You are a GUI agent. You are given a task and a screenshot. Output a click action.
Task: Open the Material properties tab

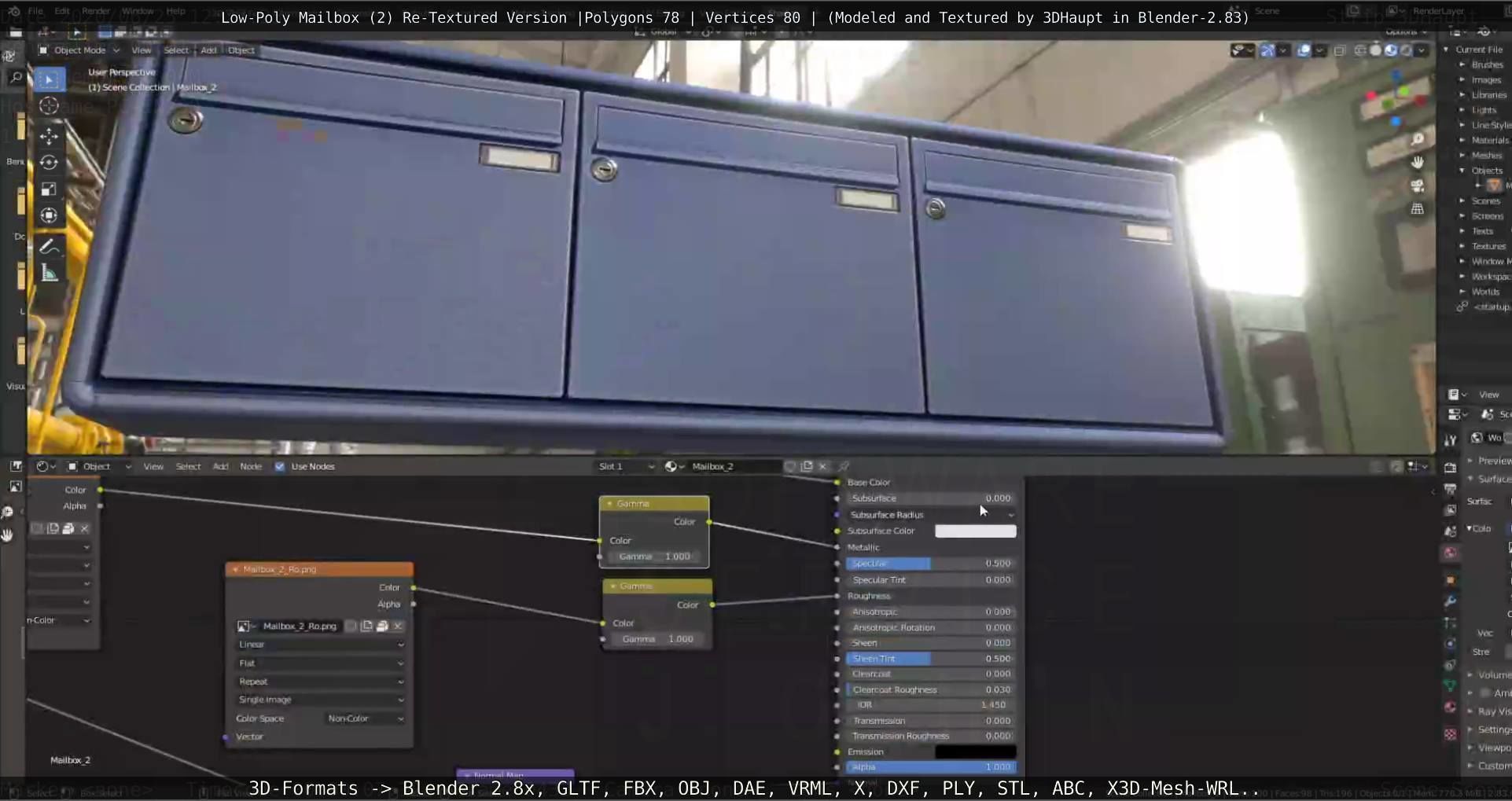pyautogui.click(x=1451, y=707)
